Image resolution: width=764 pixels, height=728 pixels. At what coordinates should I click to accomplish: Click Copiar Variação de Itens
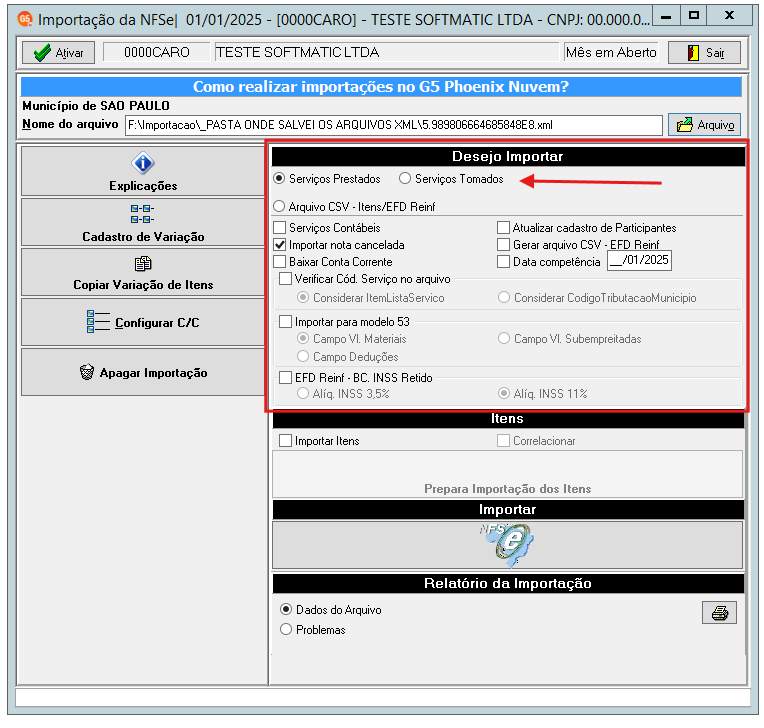pos(143,272)
